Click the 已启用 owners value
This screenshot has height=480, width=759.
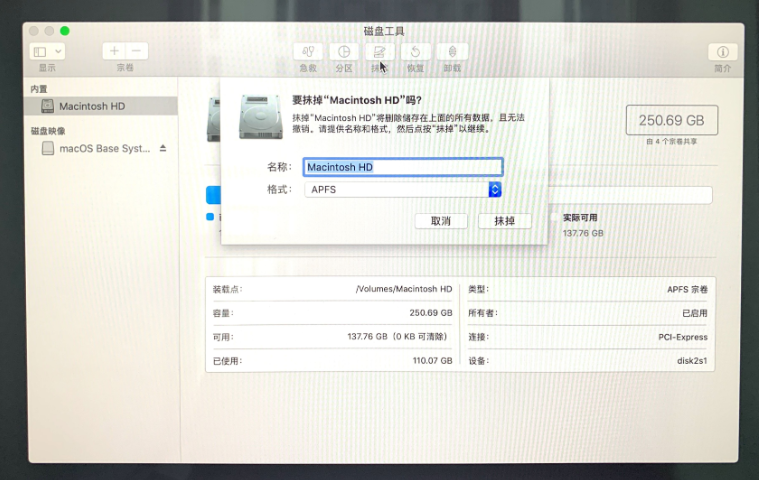[695, 313]
